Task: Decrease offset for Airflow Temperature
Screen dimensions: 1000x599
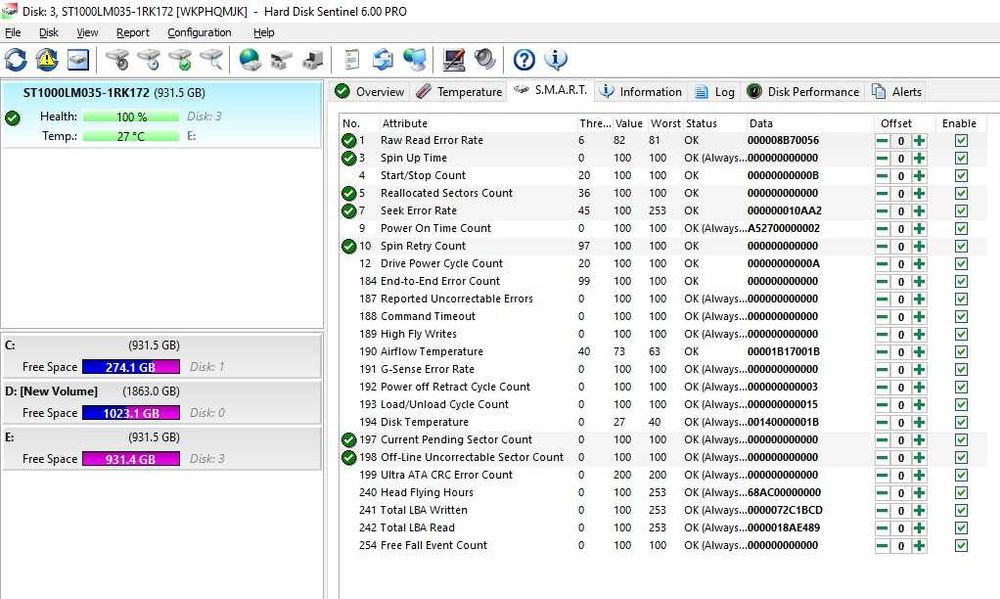Action: point(882,352)
